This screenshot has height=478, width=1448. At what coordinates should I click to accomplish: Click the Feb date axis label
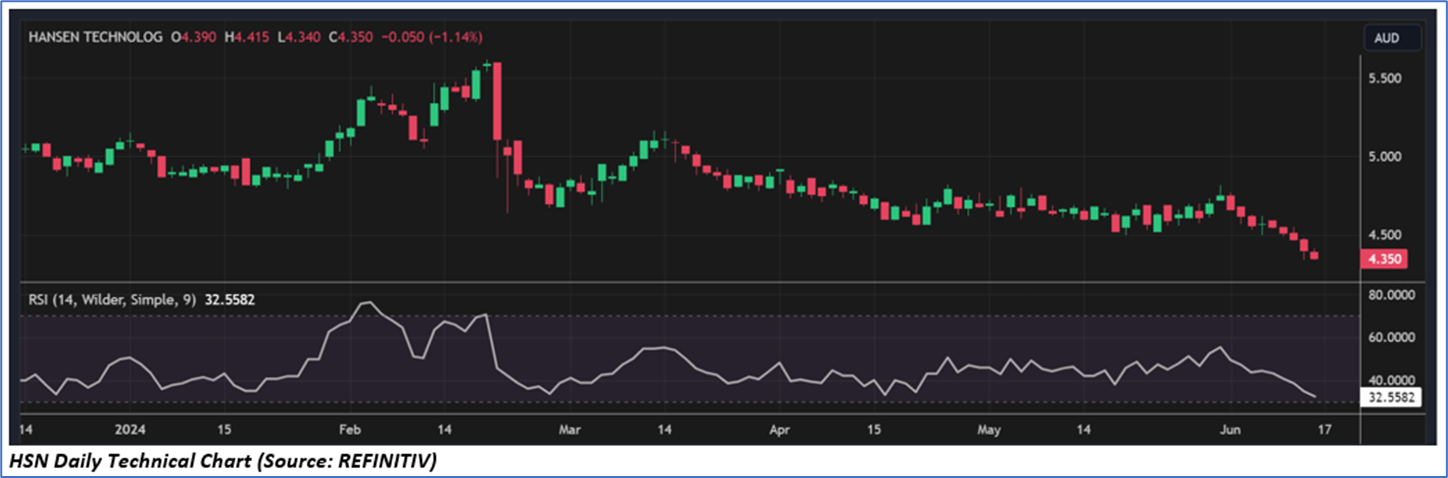349,429
